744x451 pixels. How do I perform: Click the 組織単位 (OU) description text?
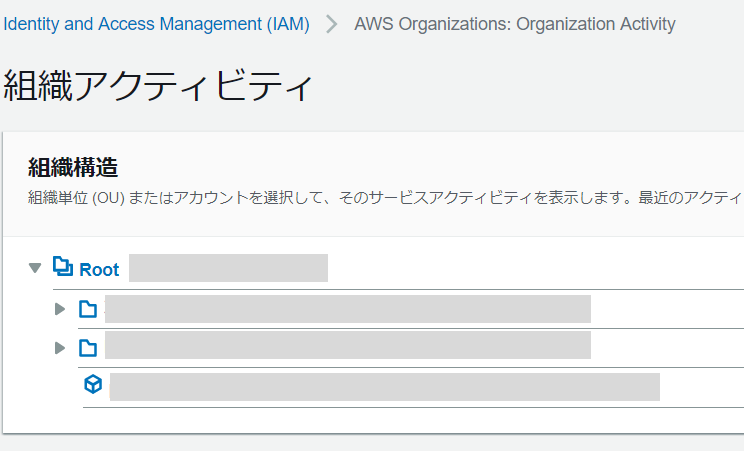76,197
